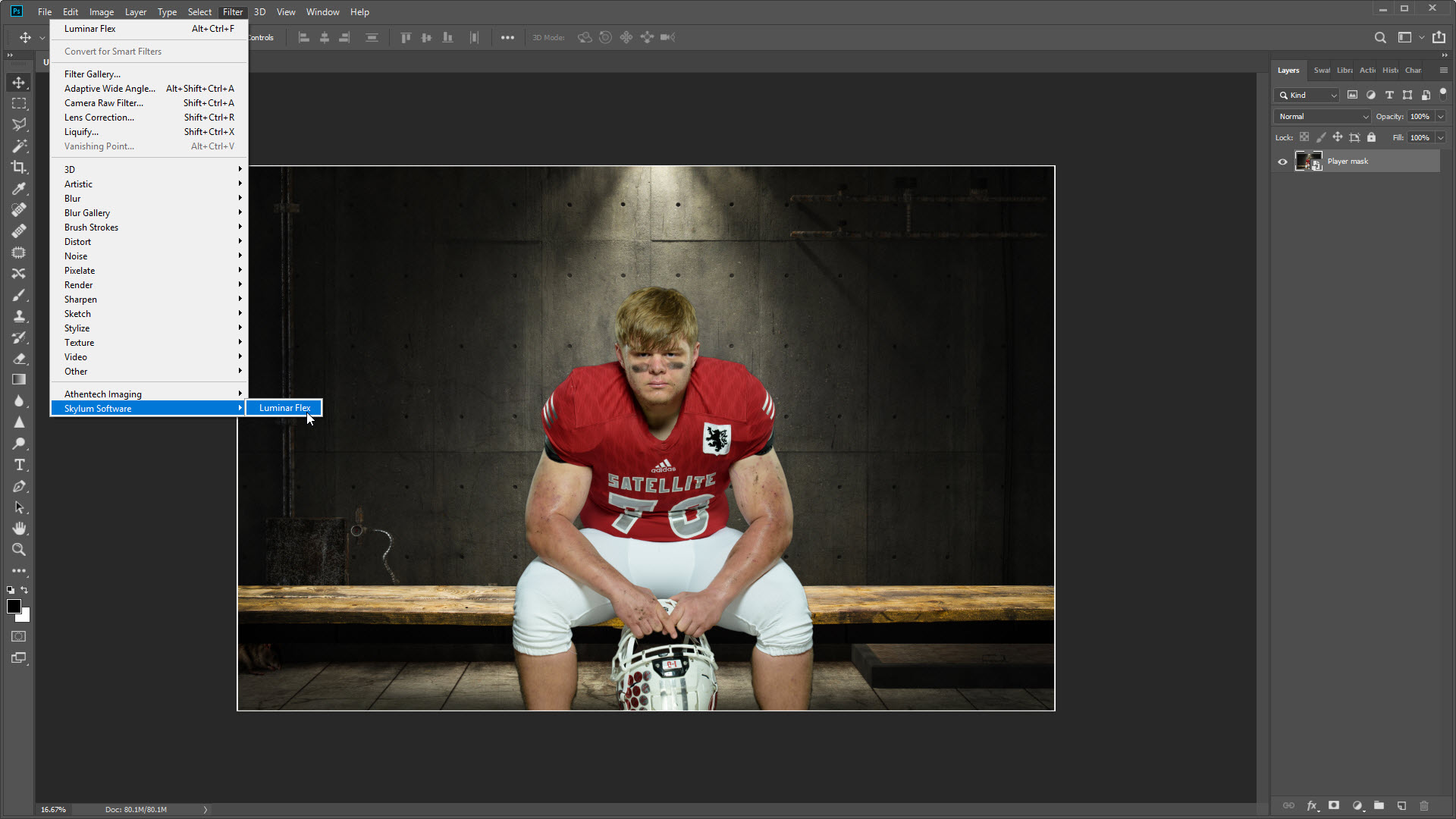Select the Zoom tool

click(x=19, y=550)
